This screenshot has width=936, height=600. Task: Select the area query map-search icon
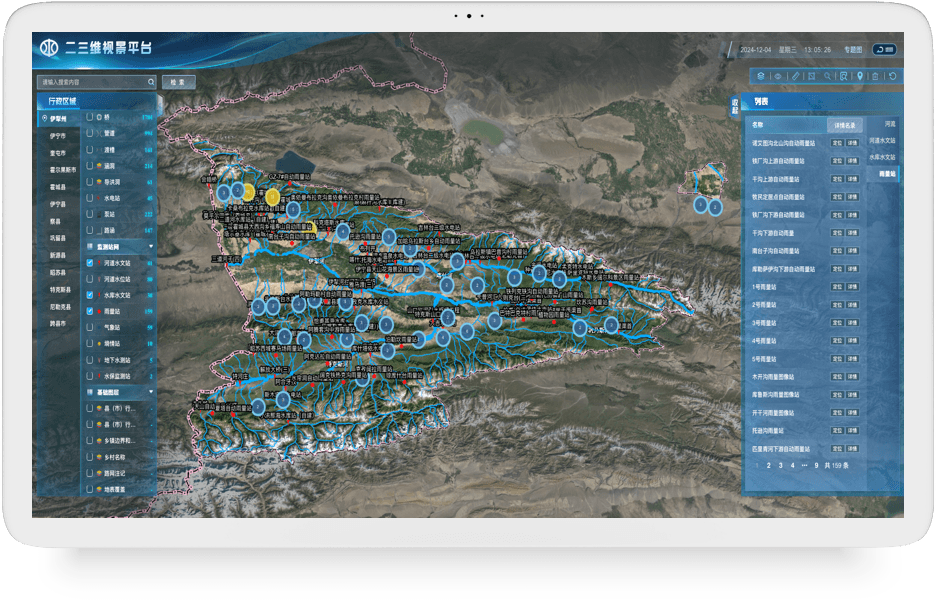pyautogui.click(x=843, y=76)
